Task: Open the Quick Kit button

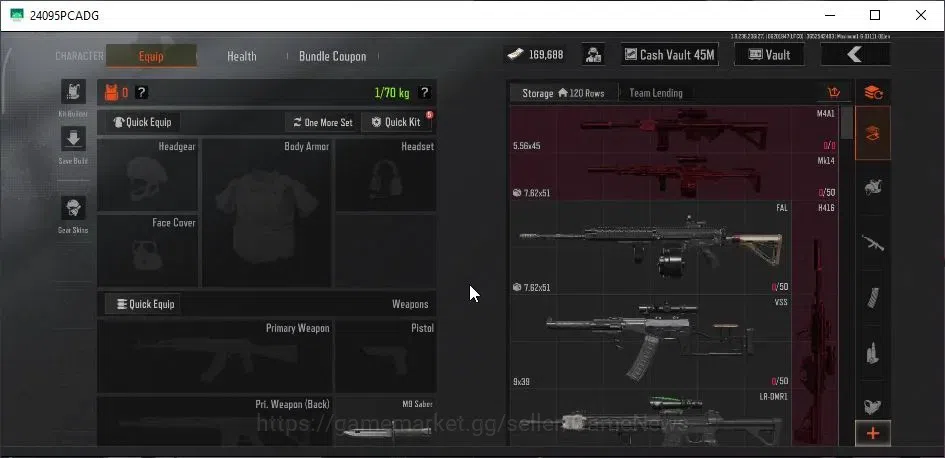Action: (x=396, y=122)
